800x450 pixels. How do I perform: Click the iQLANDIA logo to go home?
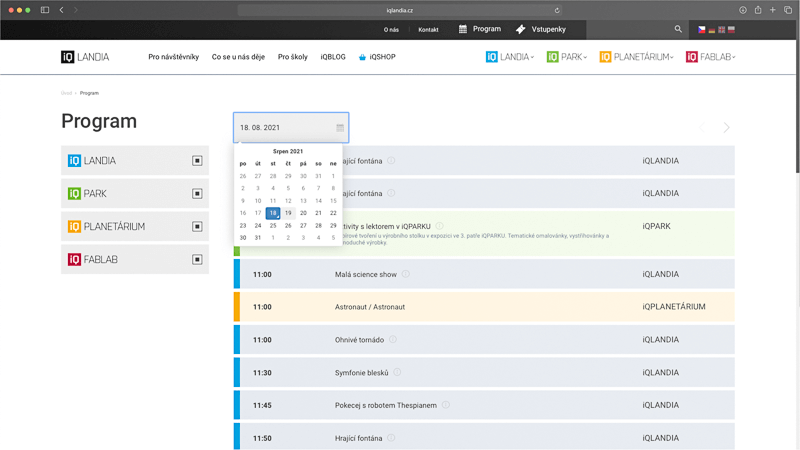click(x=85, y=57)
